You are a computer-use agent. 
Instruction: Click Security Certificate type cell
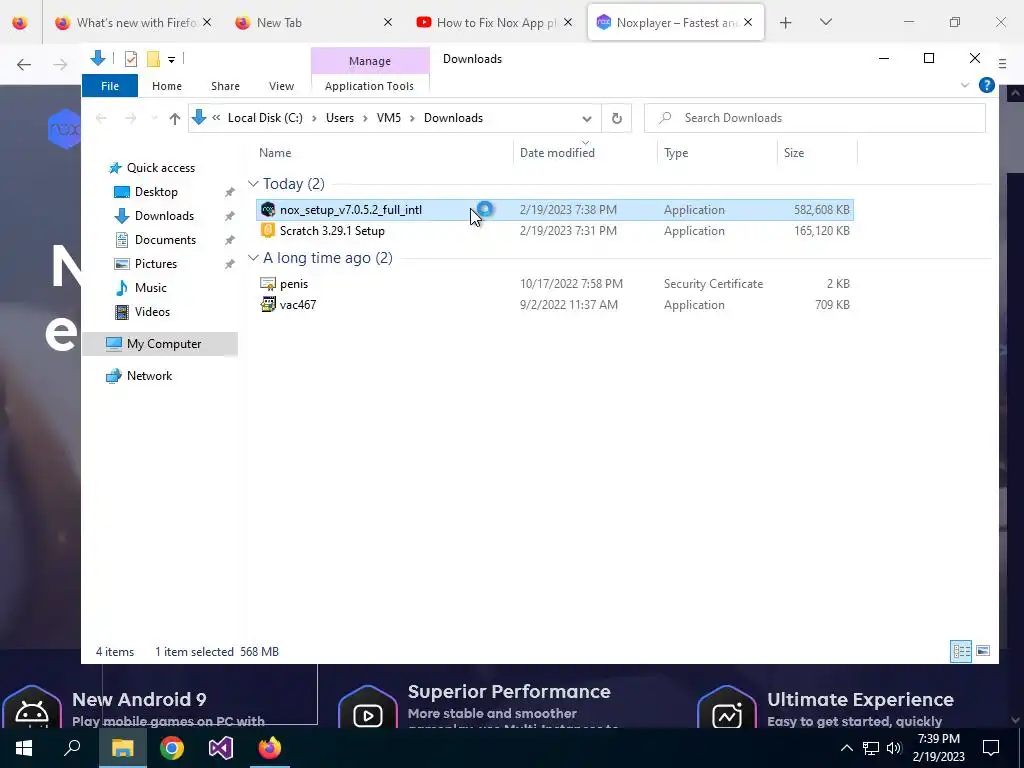pos(713,284)
